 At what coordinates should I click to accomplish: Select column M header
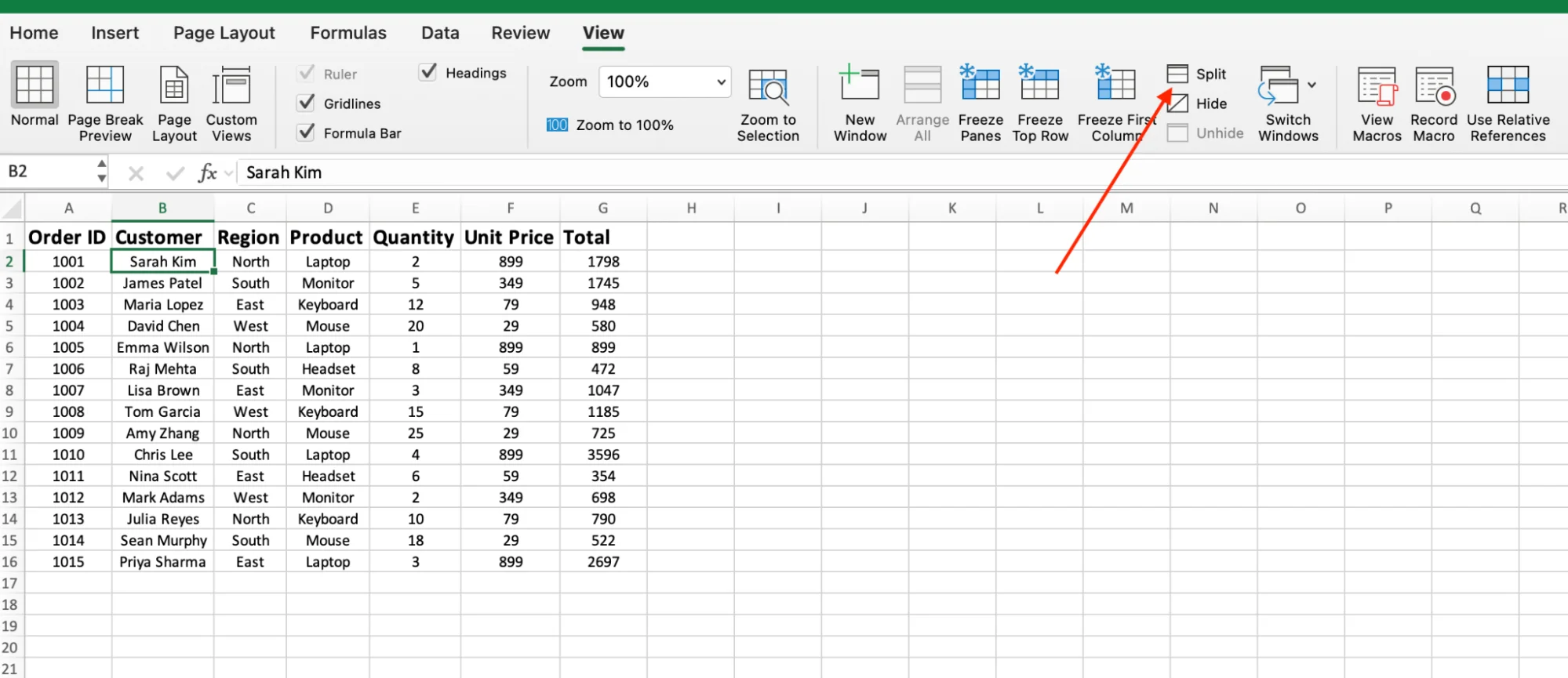[1126, 208]
